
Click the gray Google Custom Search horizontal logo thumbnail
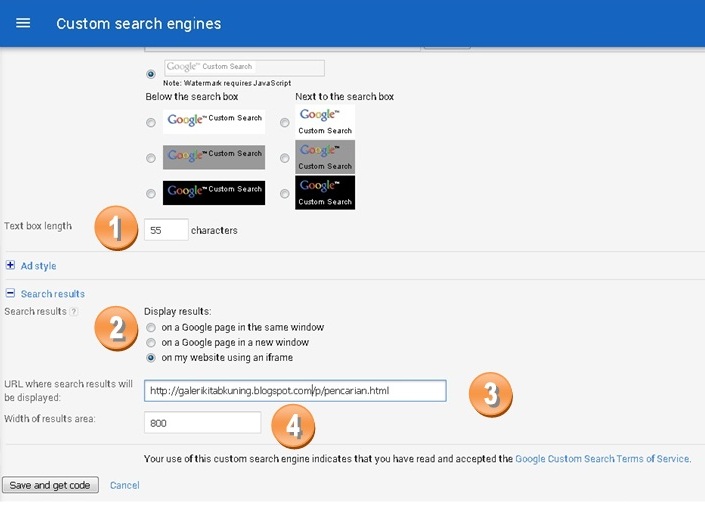214,157
